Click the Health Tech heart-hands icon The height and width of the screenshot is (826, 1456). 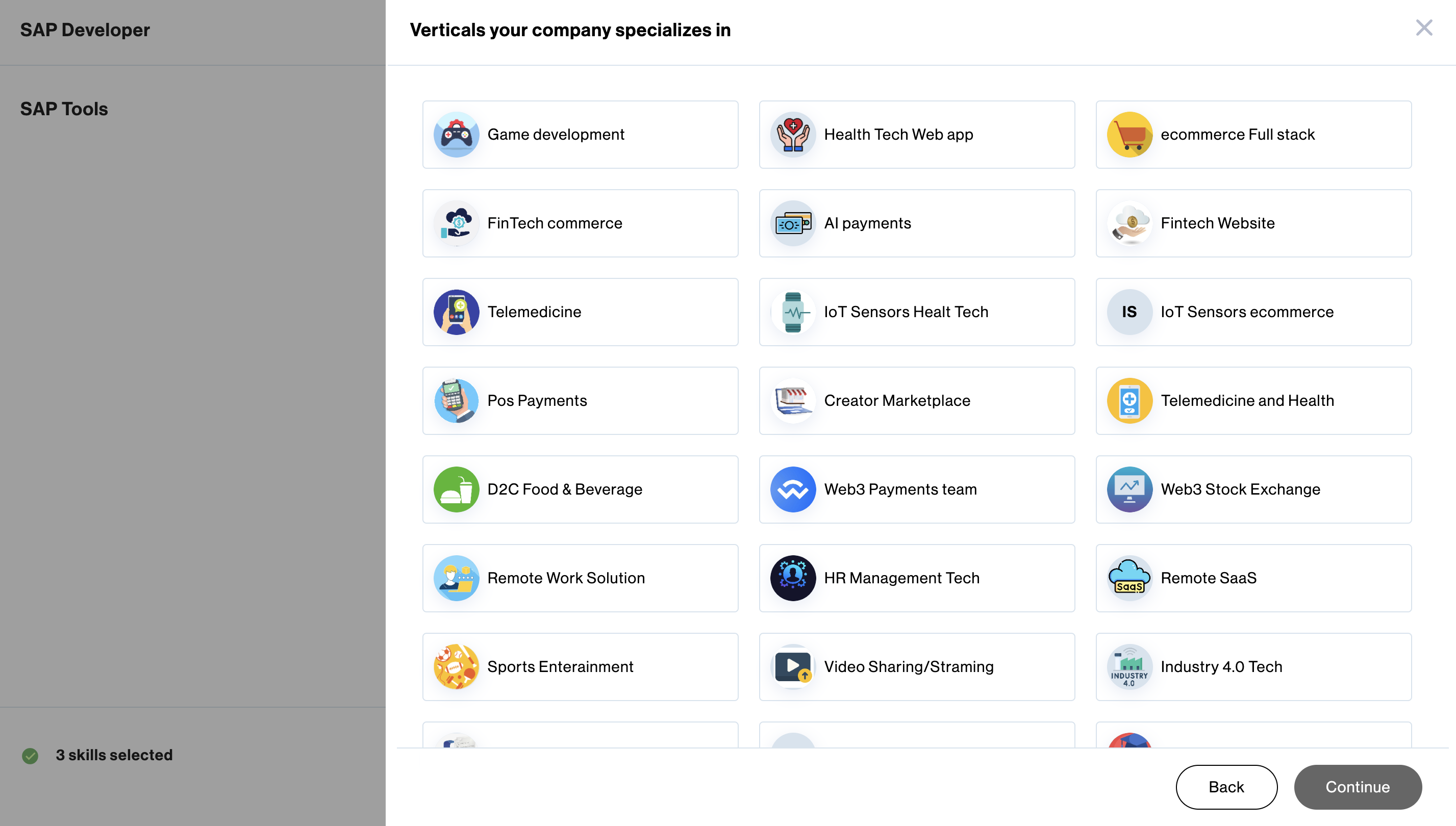point(793,135)
